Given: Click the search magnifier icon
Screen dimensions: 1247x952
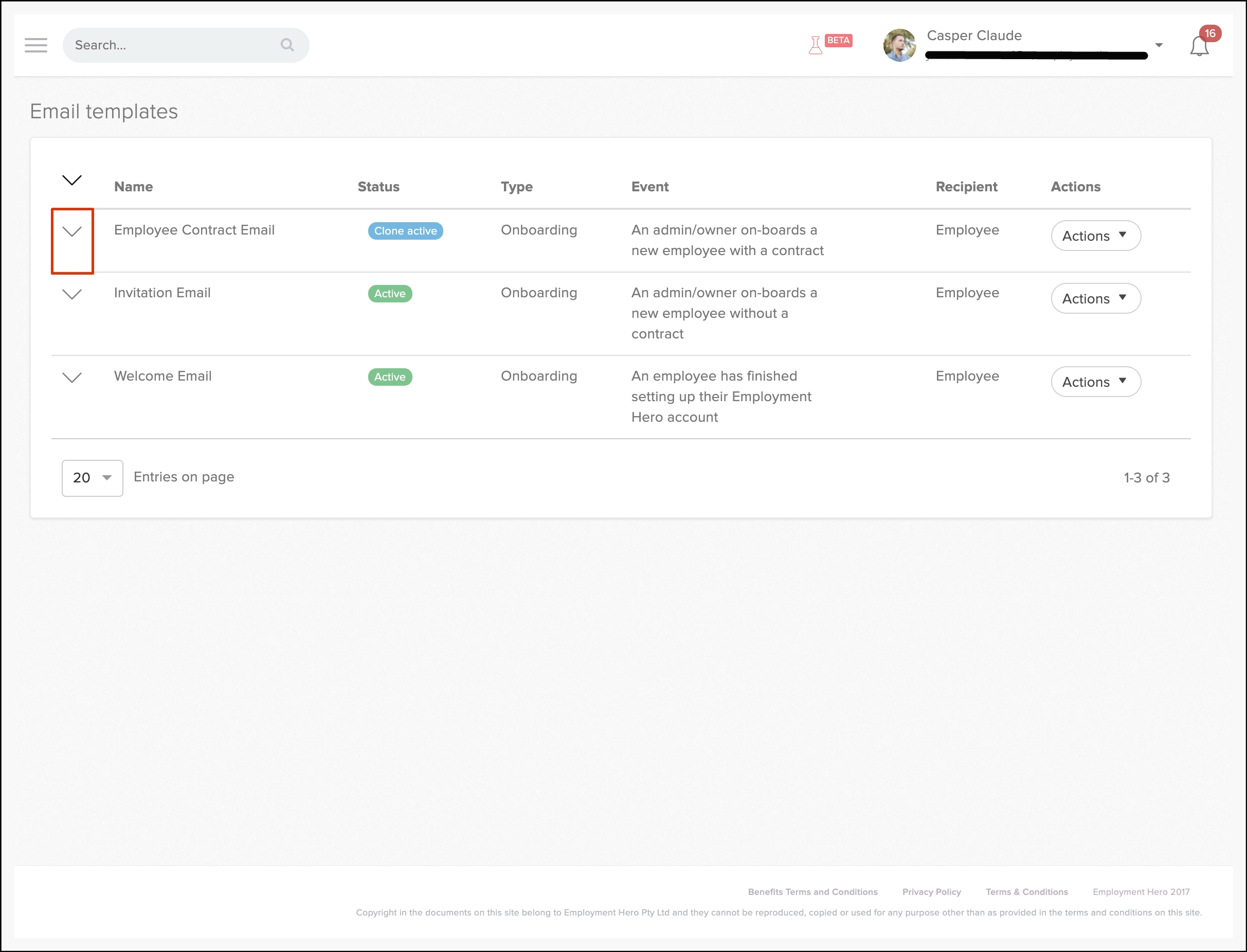Looking at the screenshot, I should click(x=287, y=45).
